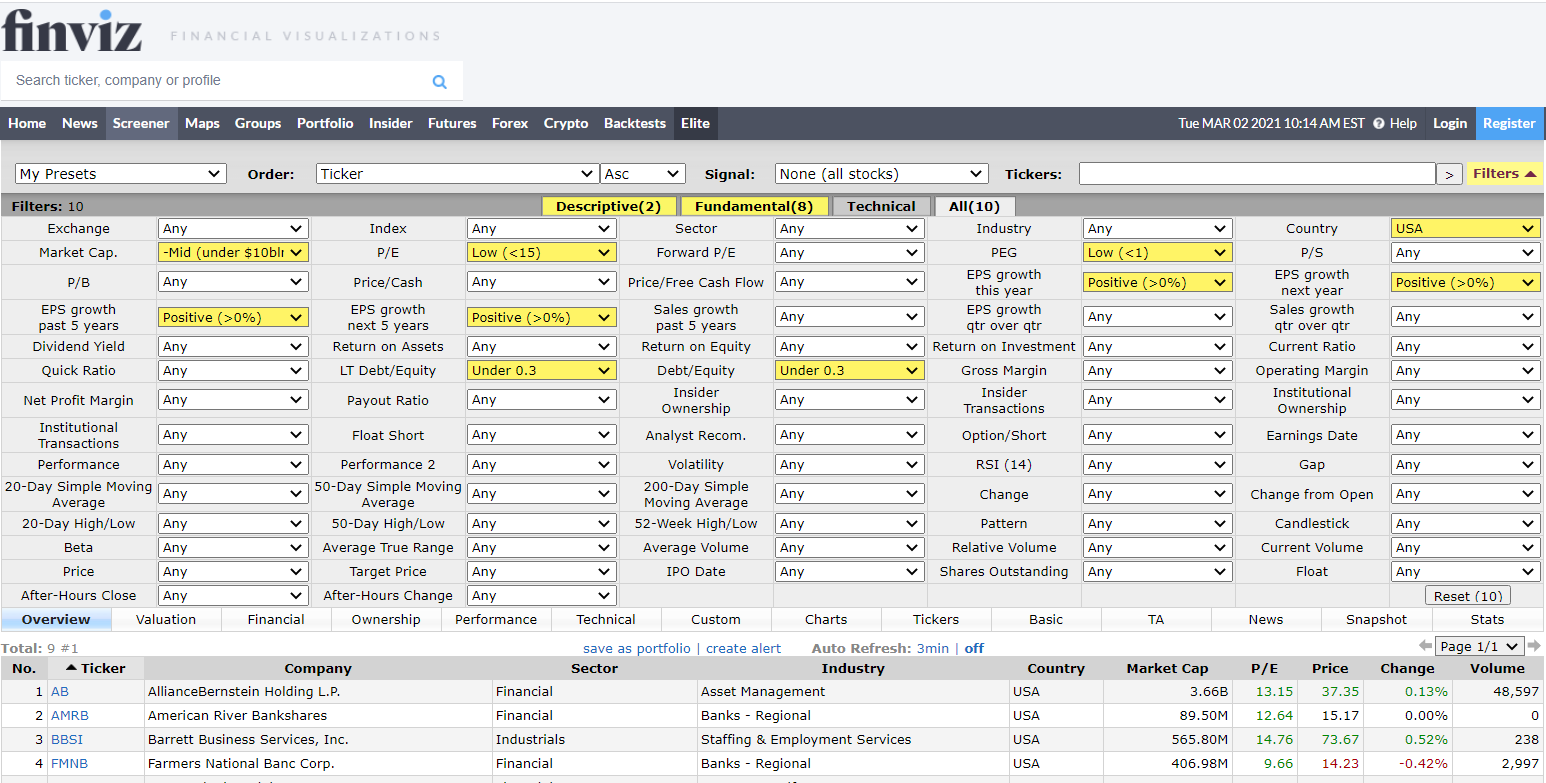Image resolution: width=1546 pixels, height=783 pixels.
Task: Switch to Financial view tab
Action: click(x=276, y=619)
